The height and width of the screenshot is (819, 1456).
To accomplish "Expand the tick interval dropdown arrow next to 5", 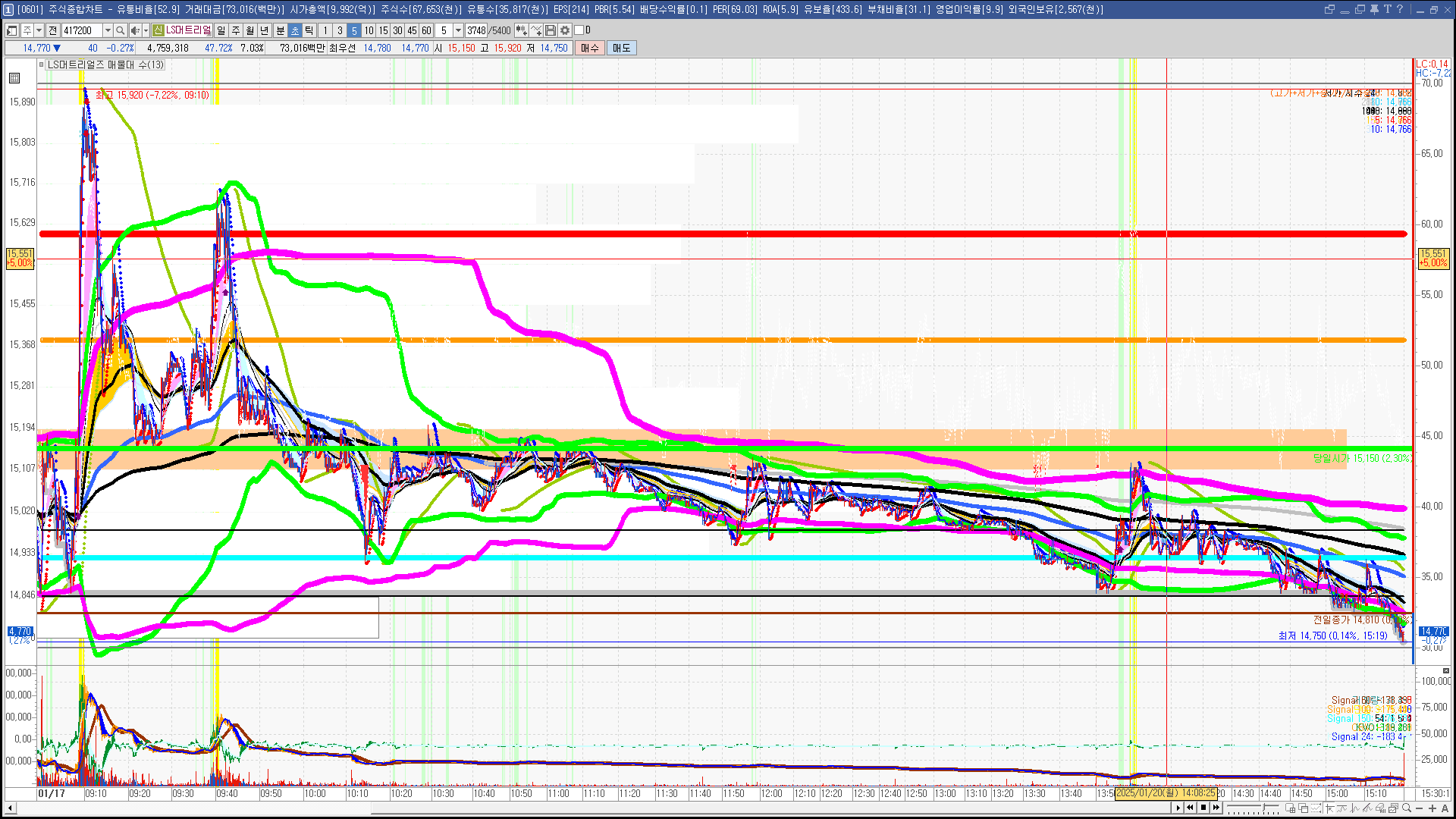I will click(458, 30).
